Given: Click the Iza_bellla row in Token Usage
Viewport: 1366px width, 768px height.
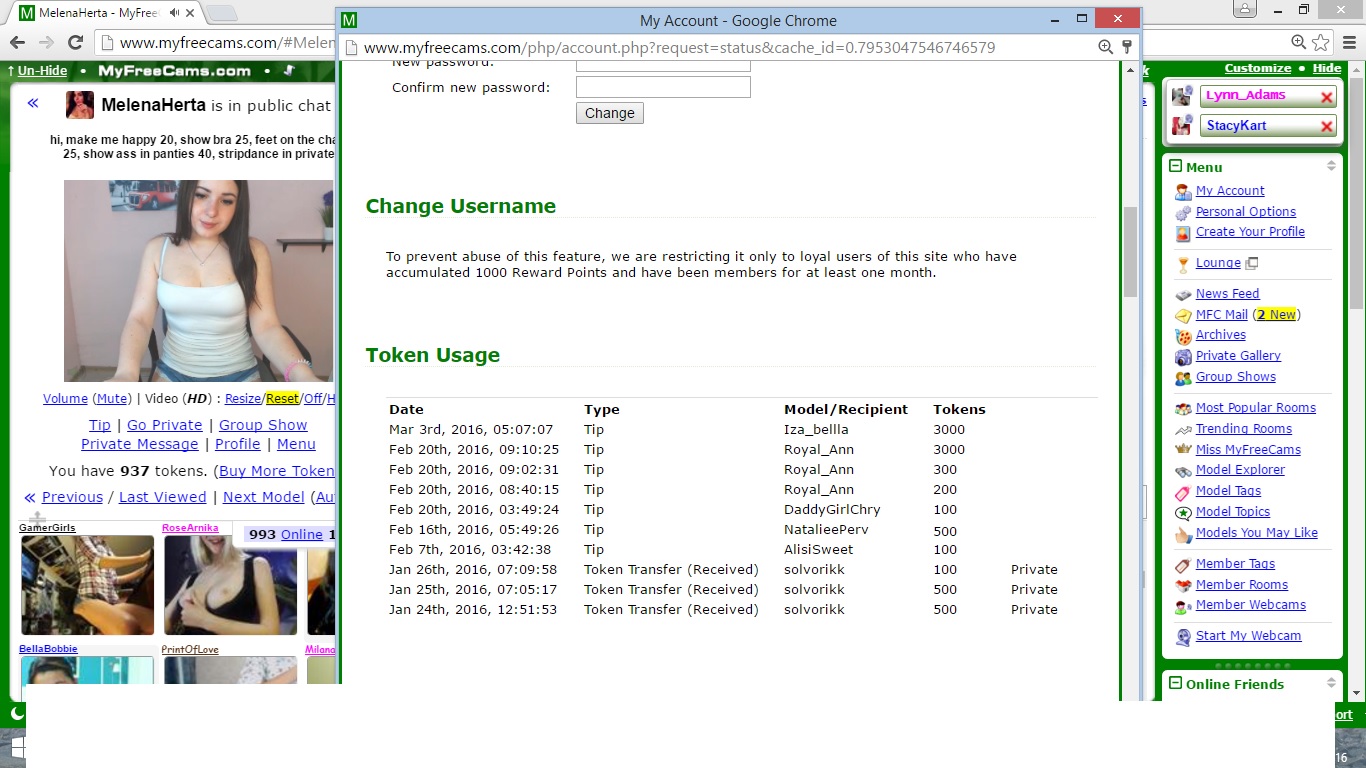Looking at the screenshot, I should [x=741, y=429].
